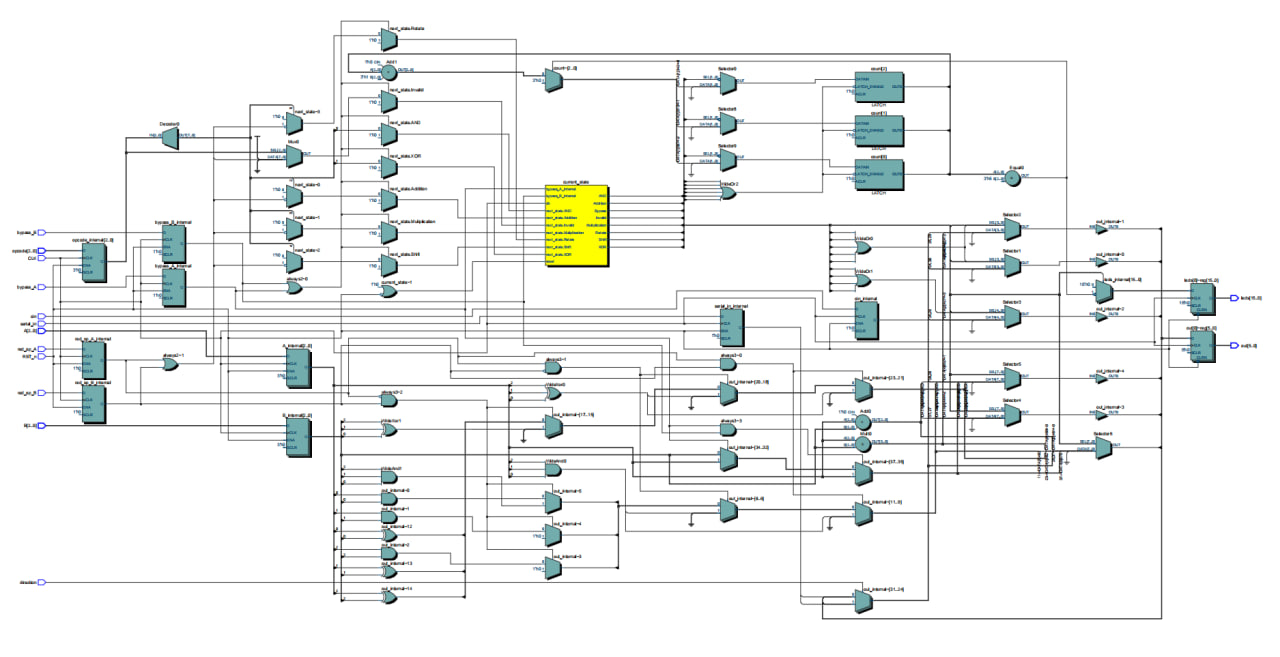Click the direction input pin at bottom left
Viewport: 1280px width, 657px height.
coord(41,582)
